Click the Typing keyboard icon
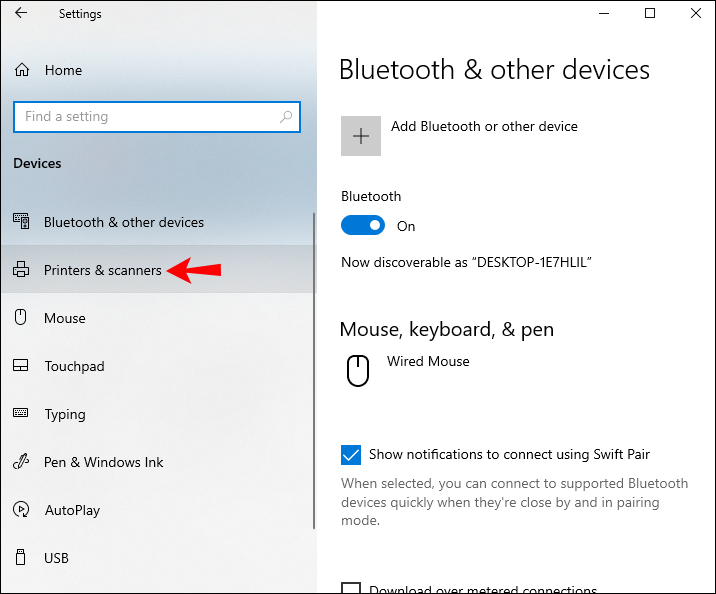Image resolution: width=716 pixels, height=594 pixels. point(21,414)
